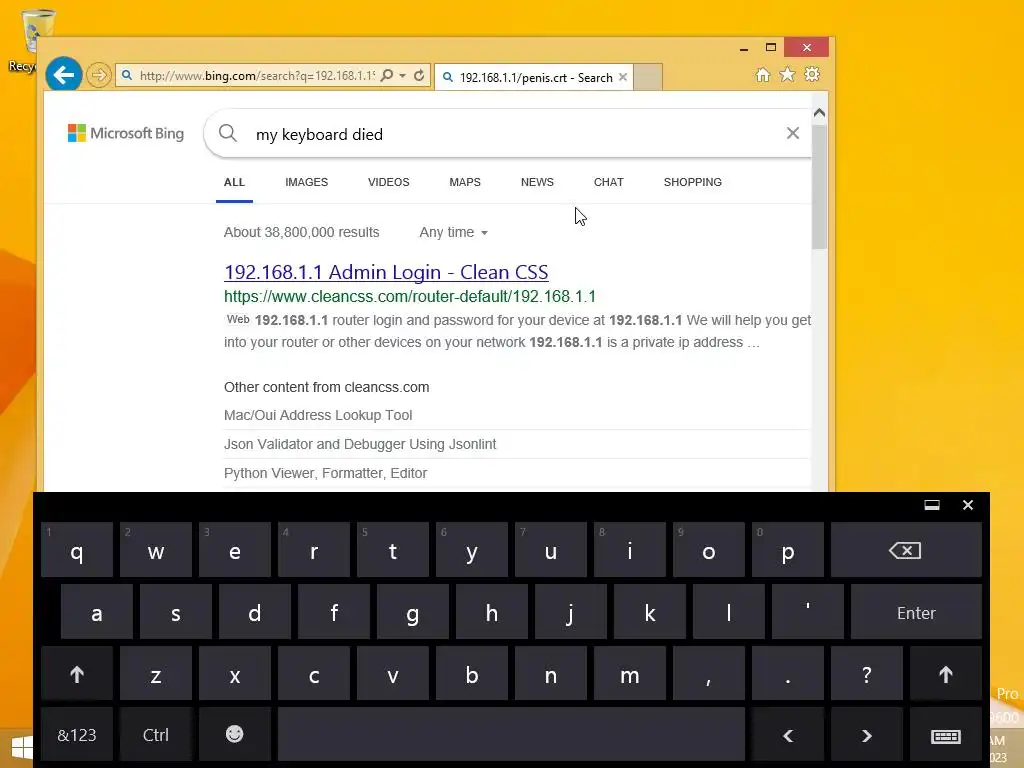Tap the m key
The width and height of the screenshot is (1024, 768).
click(x=630, y=674)
